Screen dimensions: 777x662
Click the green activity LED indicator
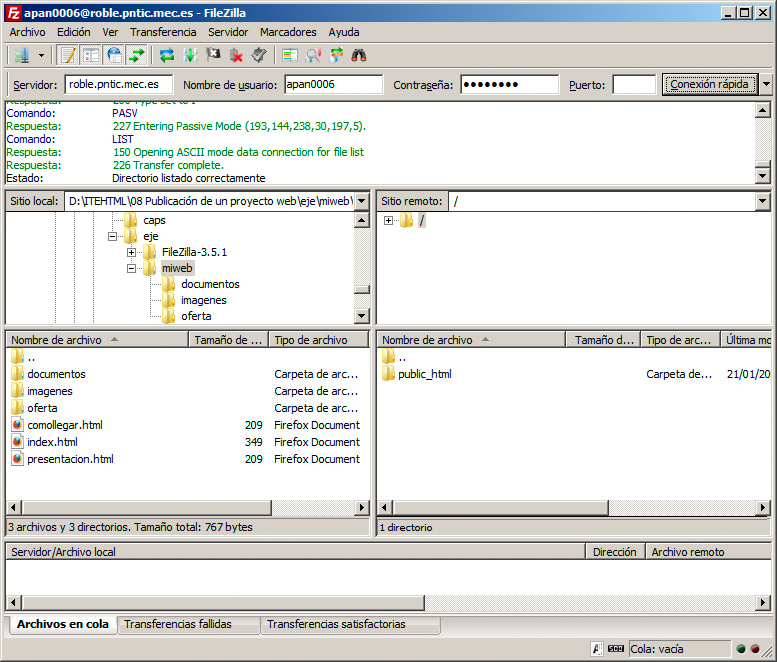click(x=741, y=649)
